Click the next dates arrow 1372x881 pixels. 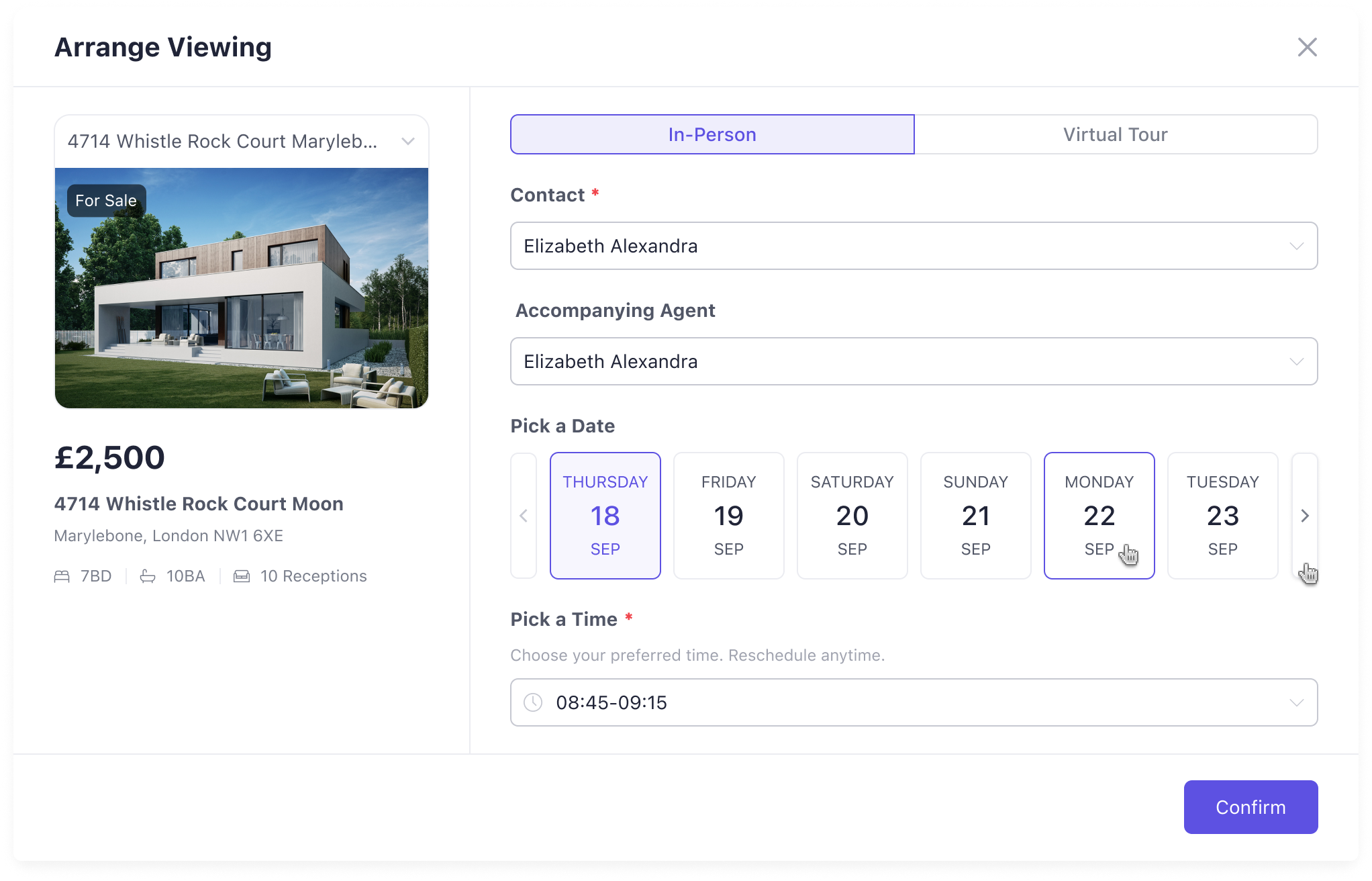click(1304, 516)
